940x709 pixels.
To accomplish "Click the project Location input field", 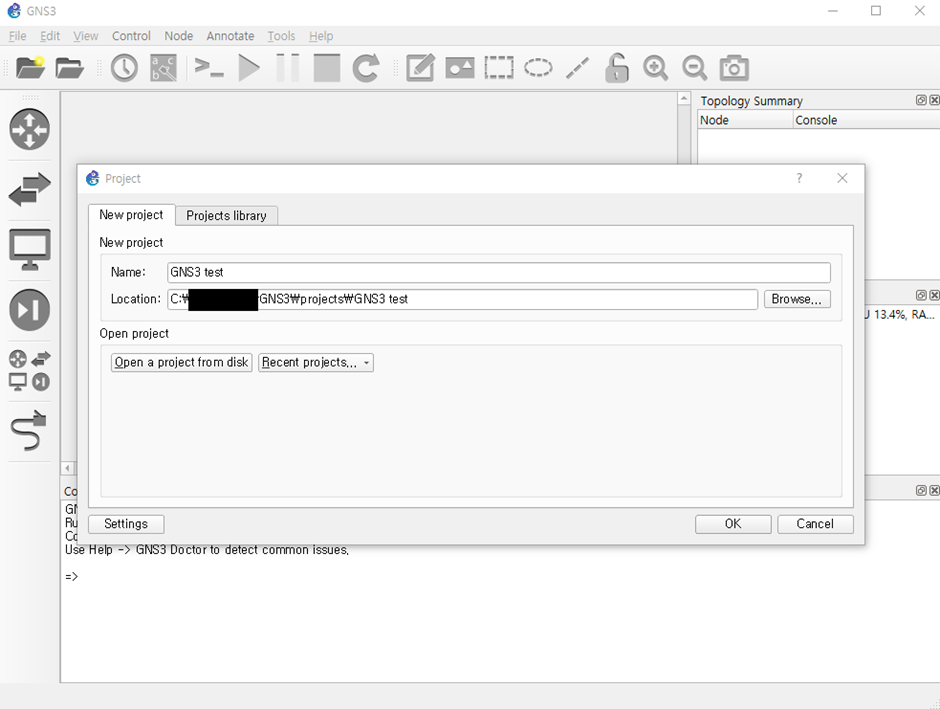I will point(462,299).
